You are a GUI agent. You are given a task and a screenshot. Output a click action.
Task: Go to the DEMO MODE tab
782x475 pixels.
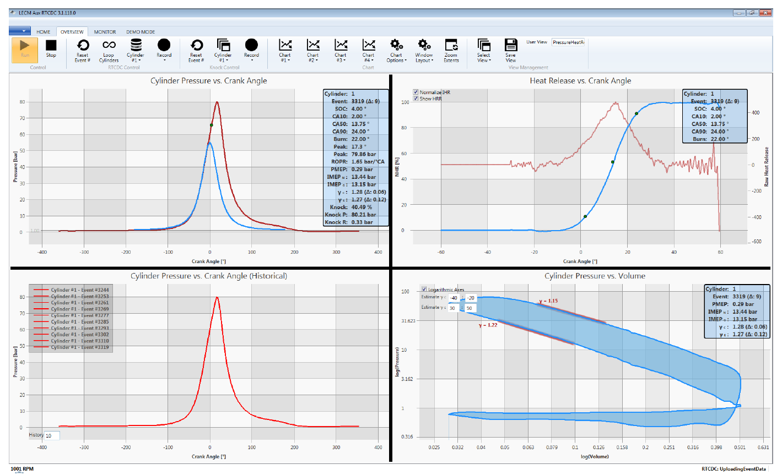141,31
